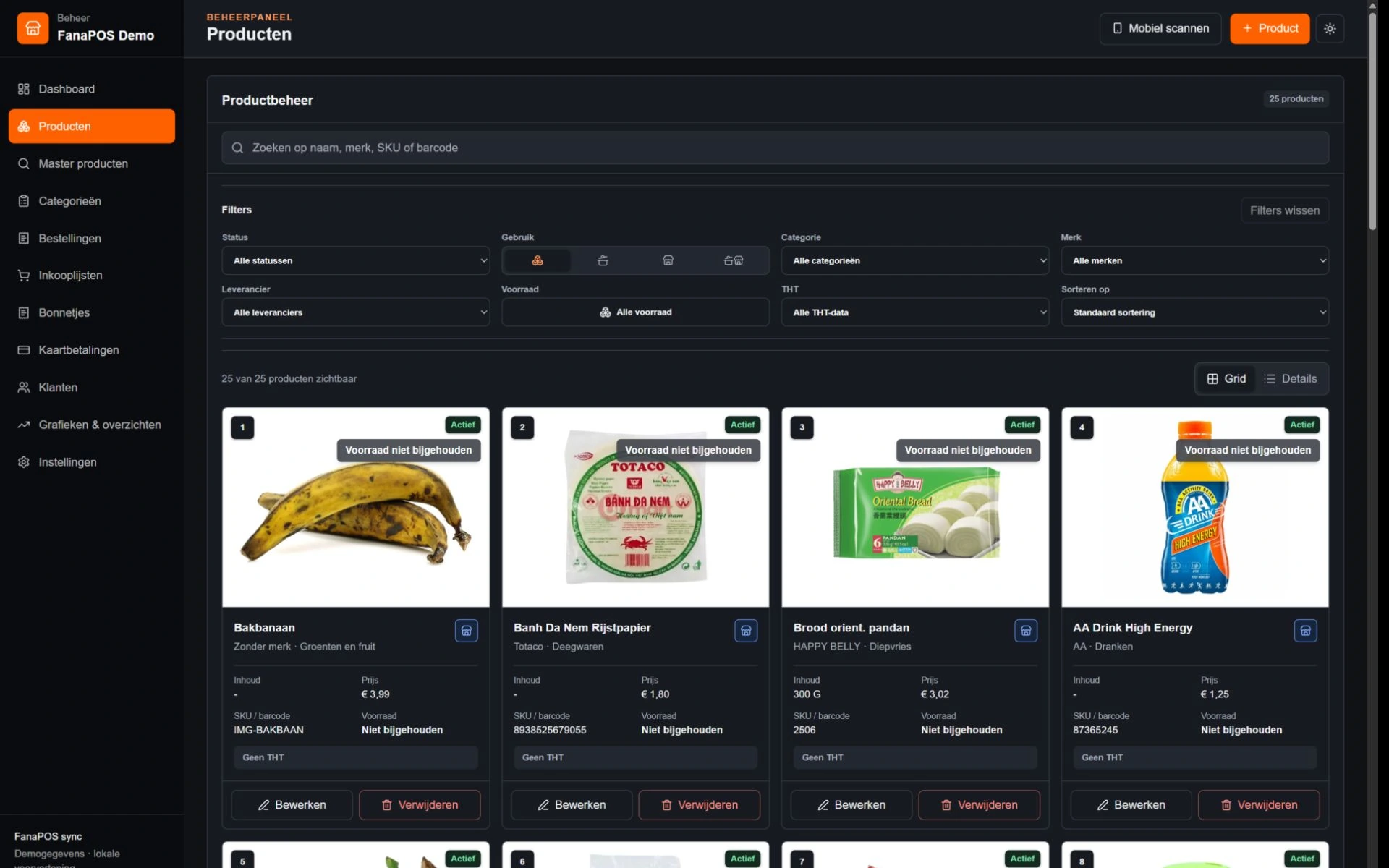Open the Alle THT-data dropdown
The image size is (1389, 868).
[x=915, y=312]
